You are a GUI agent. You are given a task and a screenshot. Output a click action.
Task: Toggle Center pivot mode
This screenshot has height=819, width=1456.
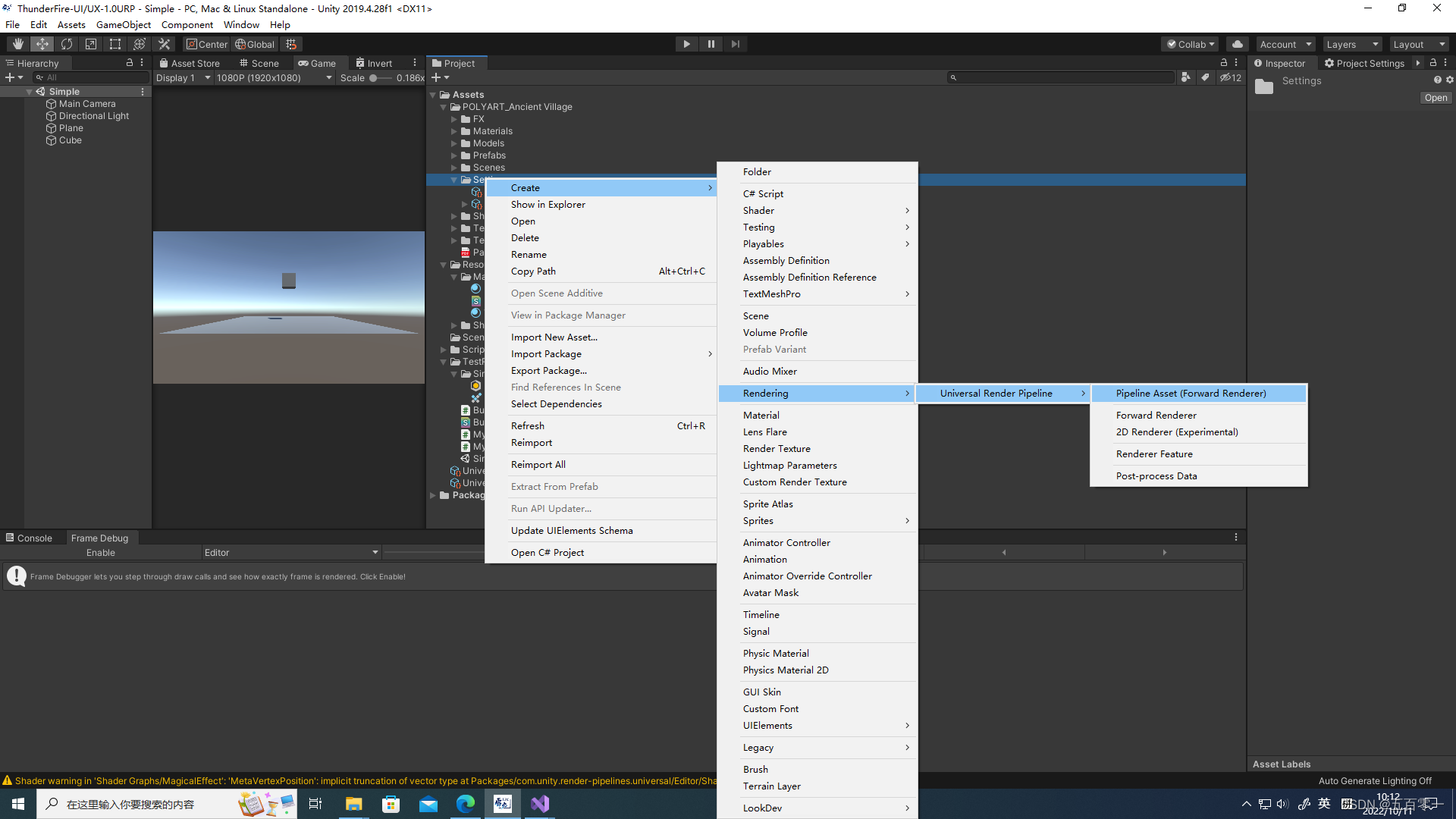206,43
